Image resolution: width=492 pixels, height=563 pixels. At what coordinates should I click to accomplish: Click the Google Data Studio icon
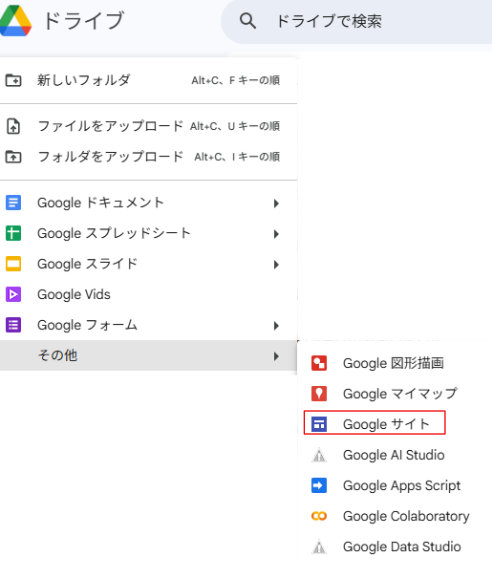pyautogui.click(x=319, y=547)
